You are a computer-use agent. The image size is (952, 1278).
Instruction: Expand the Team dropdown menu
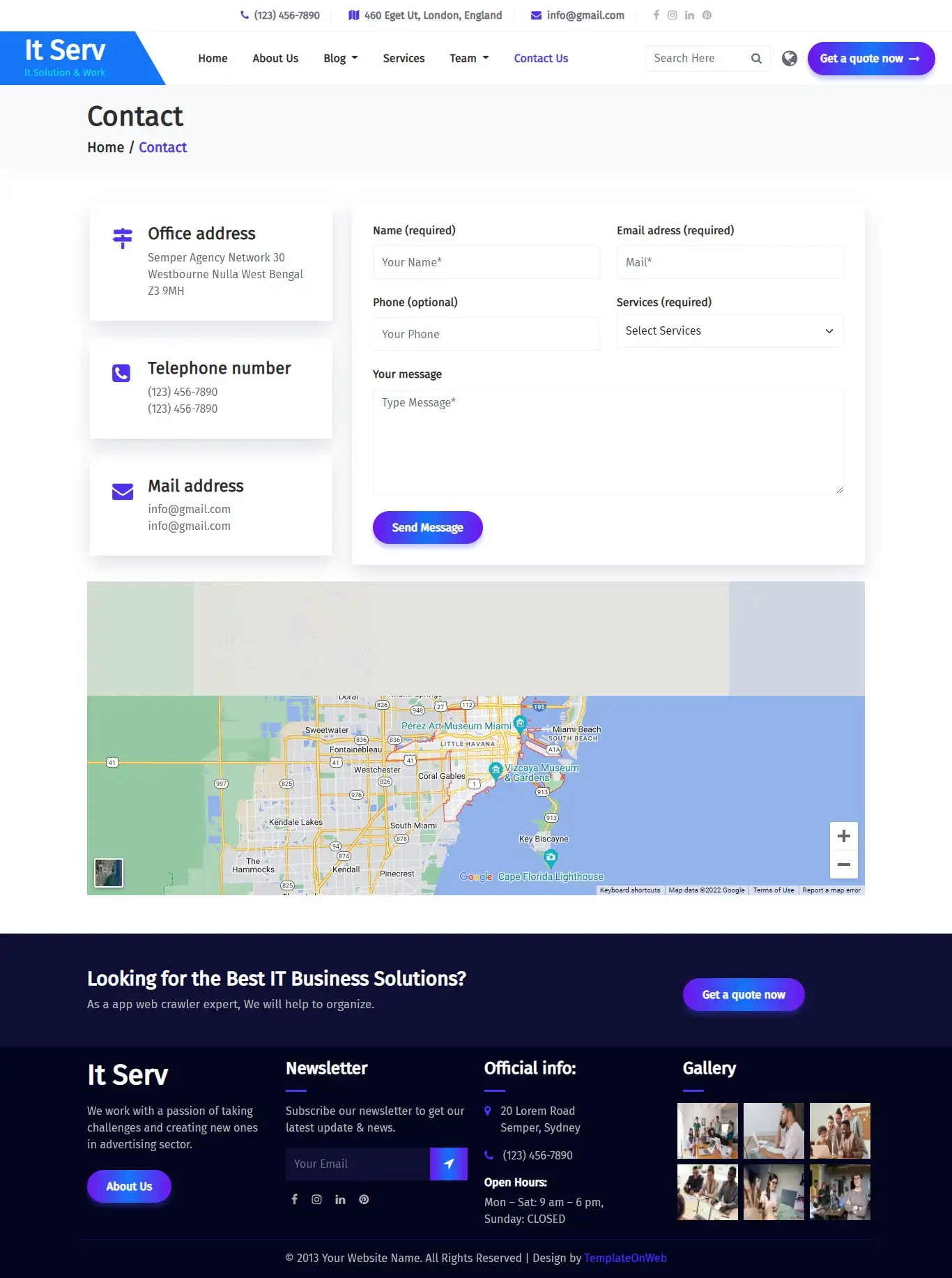click(469, 59)
